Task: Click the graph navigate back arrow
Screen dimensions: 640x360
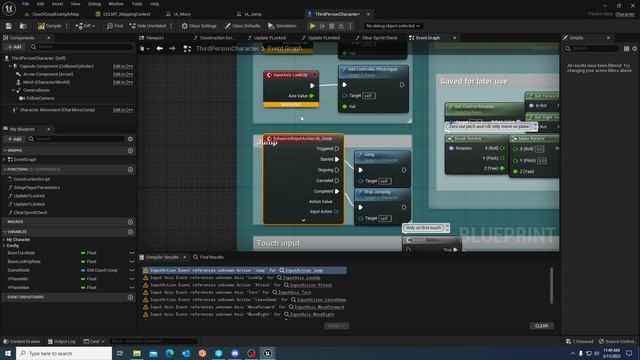Action: [x=160, y=49]
